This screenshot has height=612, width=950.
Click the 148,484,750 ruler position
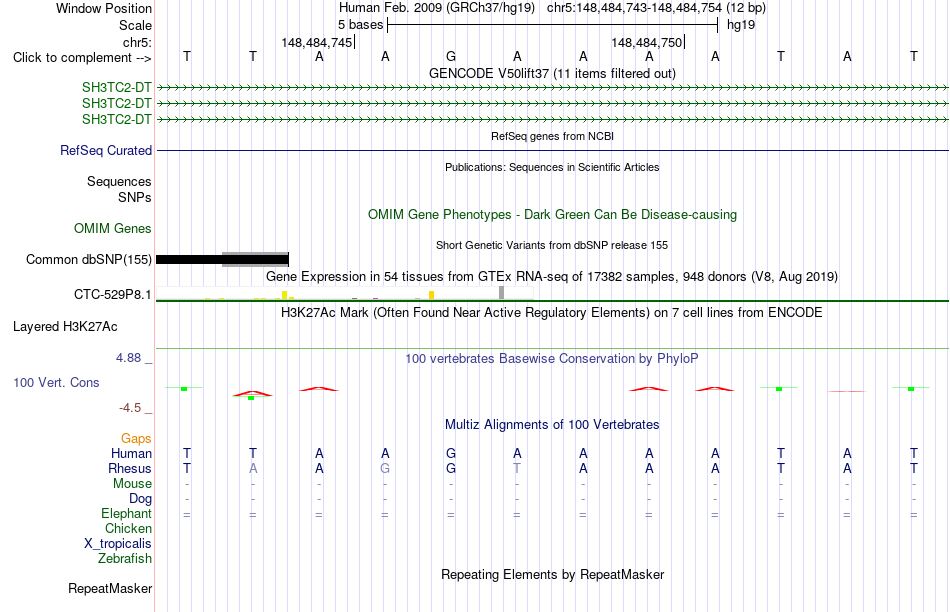646,42
